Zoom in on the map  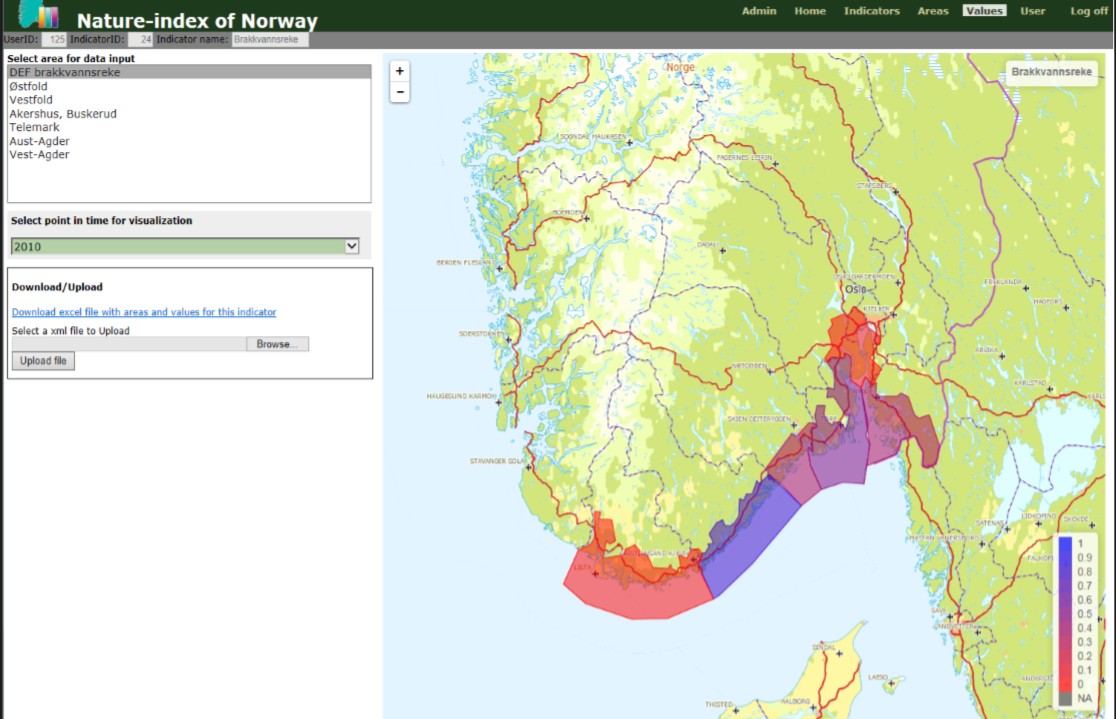[400, 72]
